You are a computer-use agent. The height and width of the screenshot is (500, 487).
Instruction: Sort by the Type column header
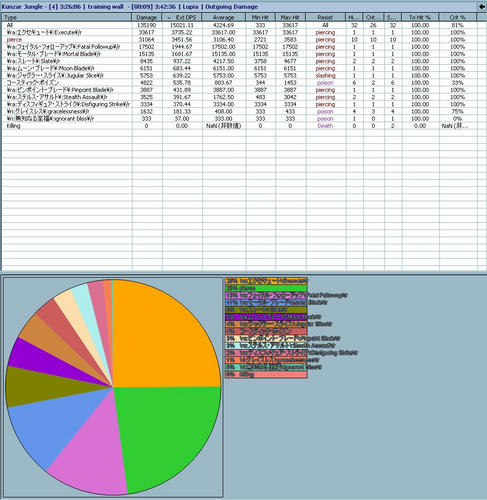pos(67,17)
